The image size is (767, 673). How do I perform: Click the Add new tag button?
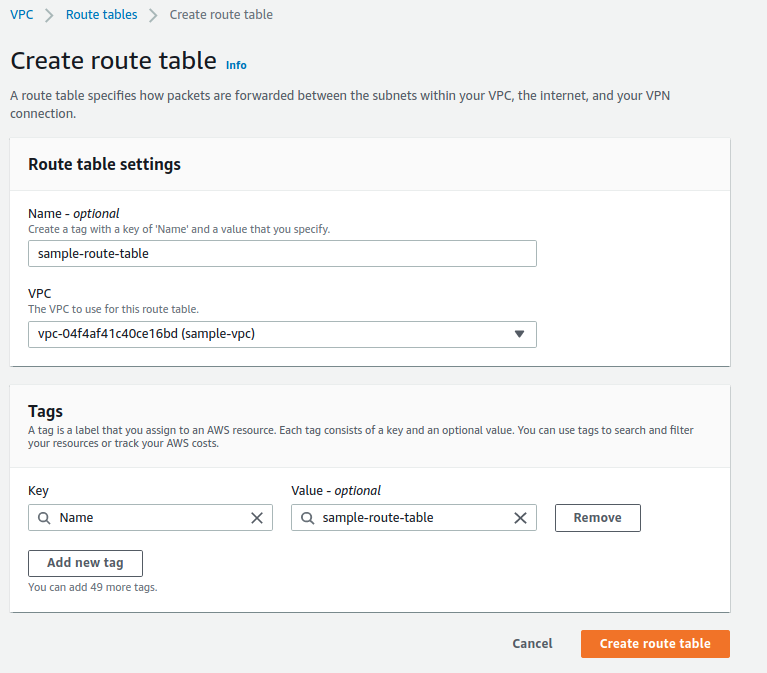(85, 563)
